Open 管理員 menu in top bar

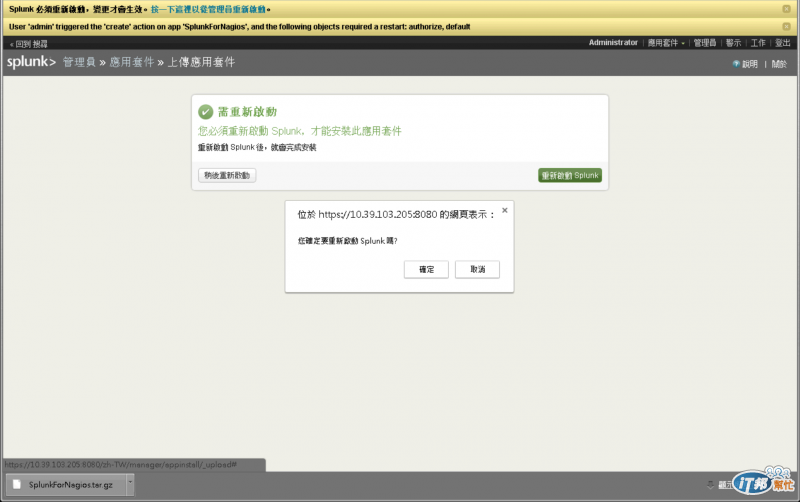(x=705, y=43)
